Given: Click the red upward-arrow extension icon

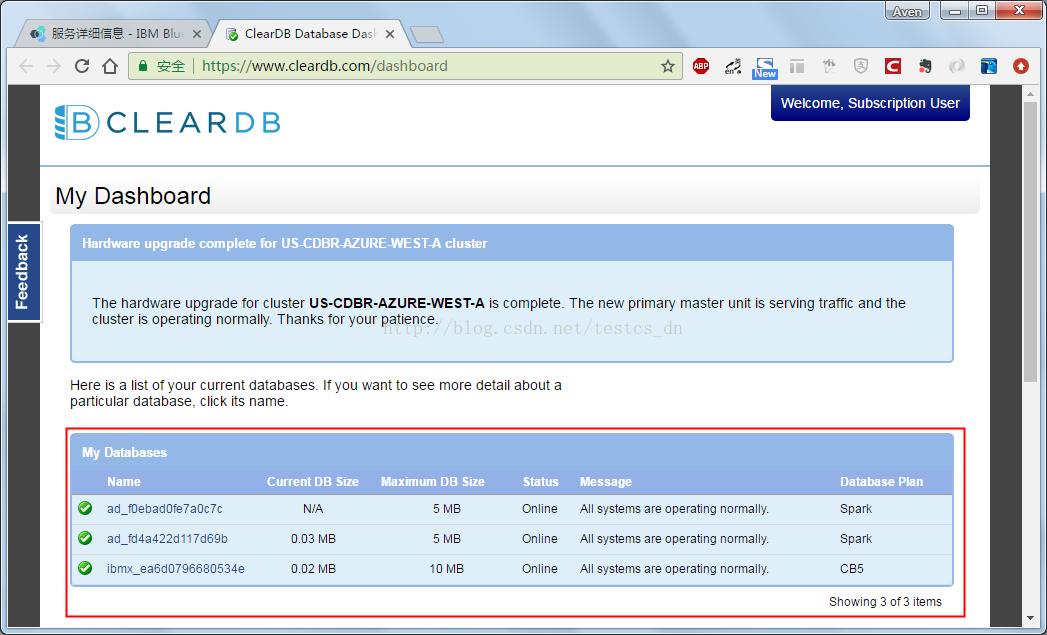Looking at the screenshot, I should pos(1020,66).
